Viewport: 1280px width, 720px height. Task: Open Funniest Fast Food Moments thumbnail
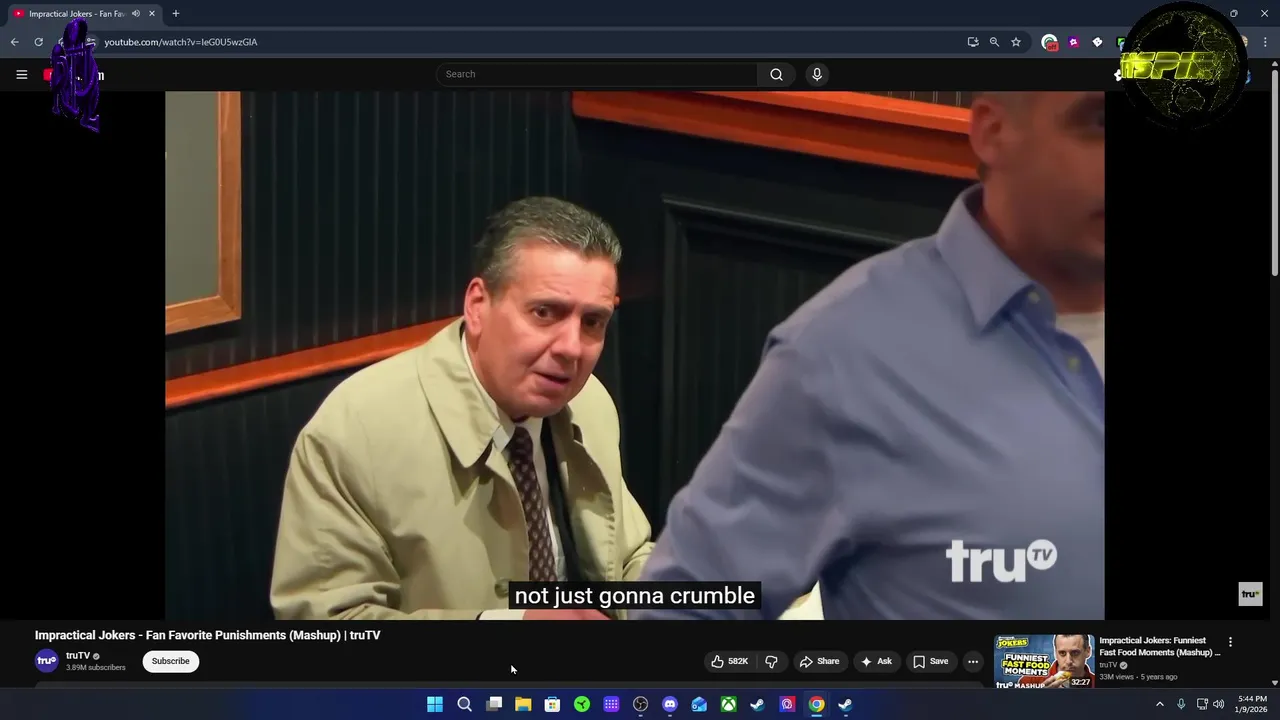[x=1044, y=661]
